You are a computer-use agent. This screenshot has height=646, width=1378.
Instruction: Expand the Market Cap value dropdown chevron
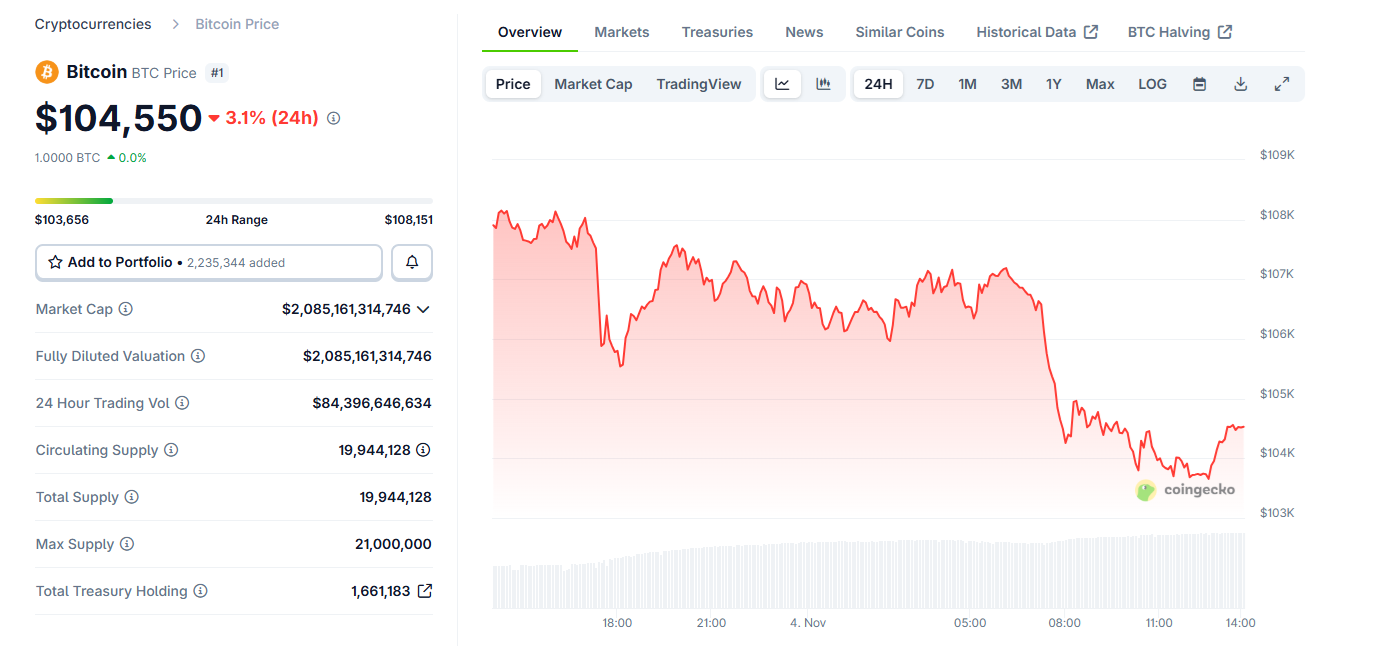(x=423, y=309)
